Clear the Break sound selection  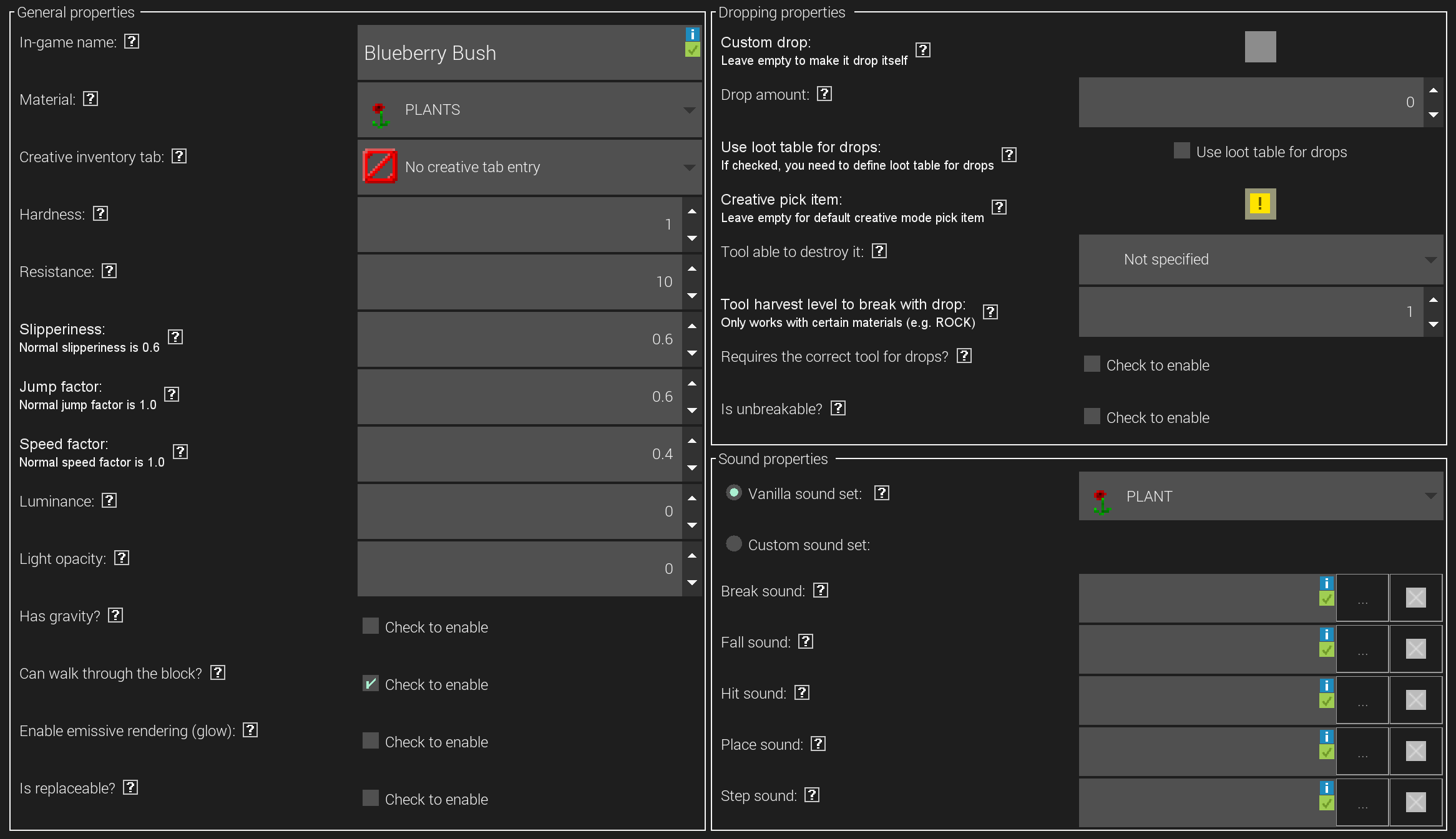pyautogui.click(x=1415, y=598)
